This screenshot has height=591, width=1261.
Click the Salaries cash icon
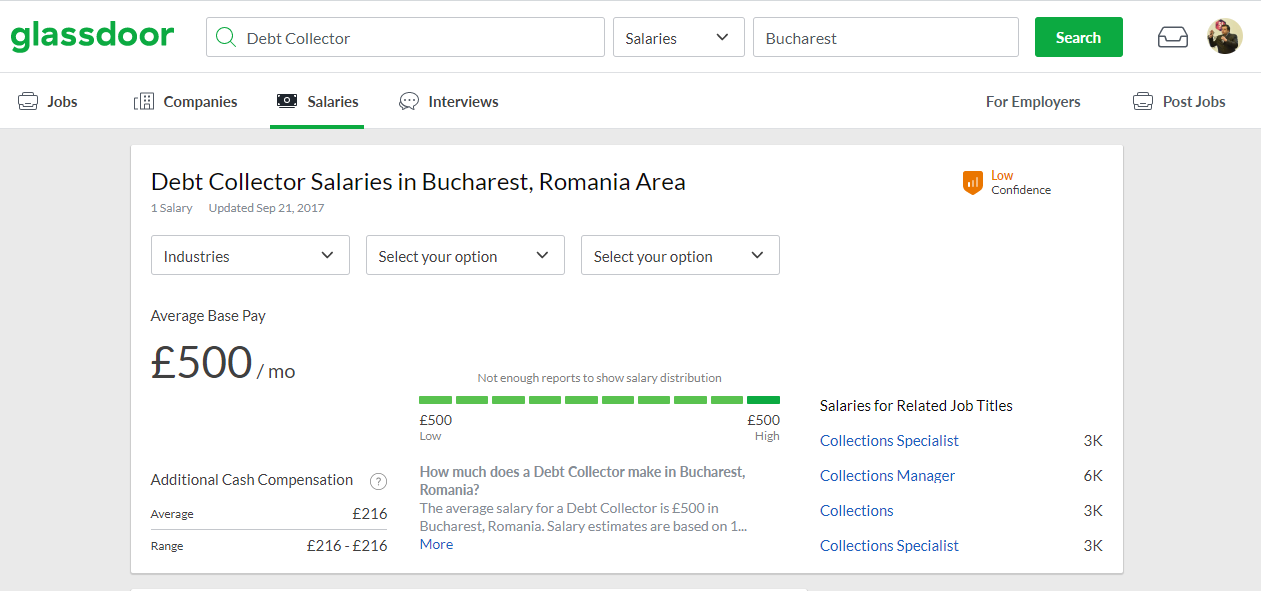(x=287, y=101)
